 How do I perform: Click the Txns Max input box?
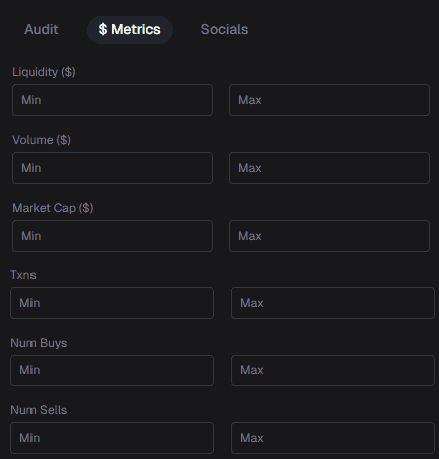333,303
